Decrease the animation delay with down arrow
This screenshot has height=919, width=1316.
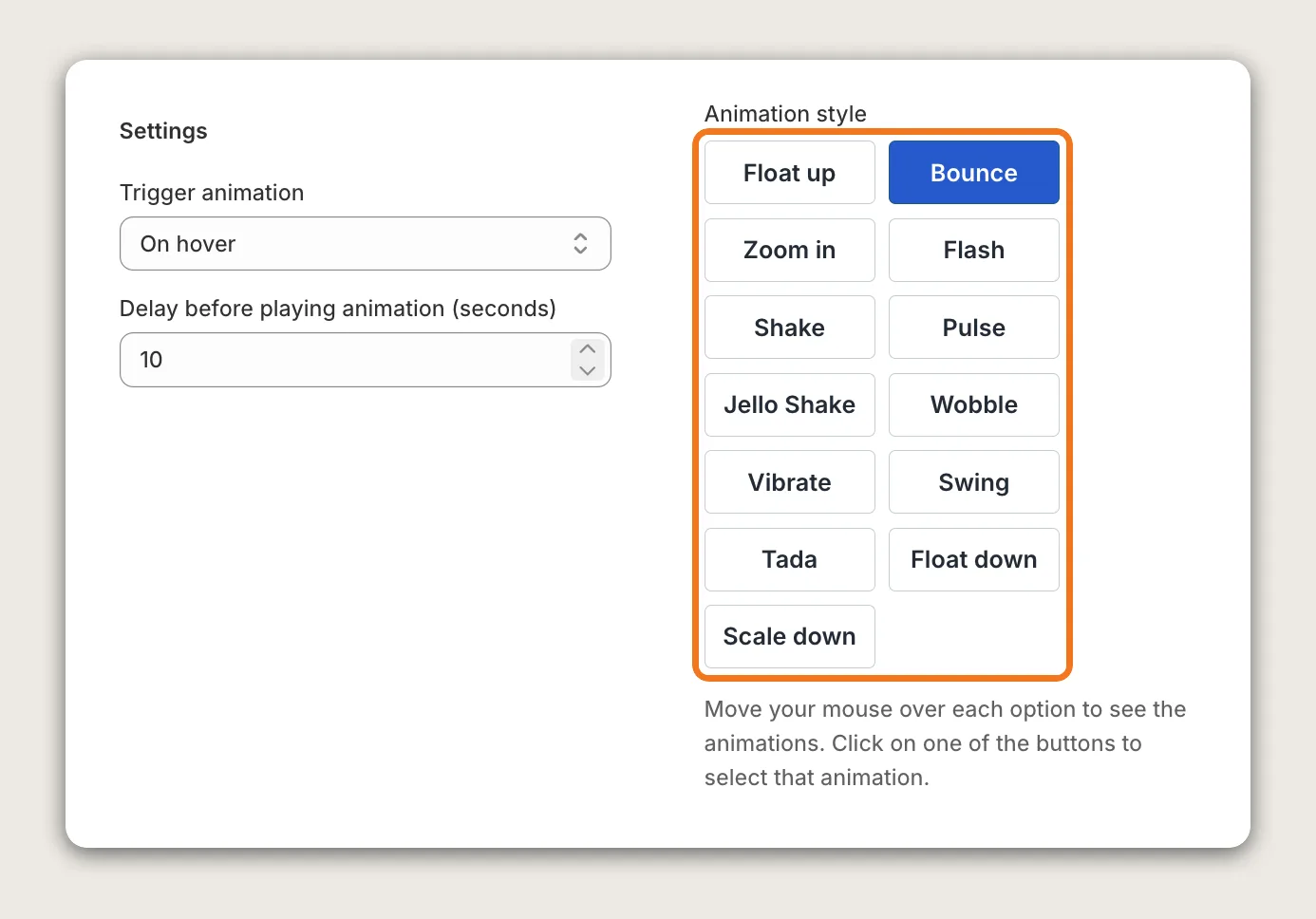[588, 370]
